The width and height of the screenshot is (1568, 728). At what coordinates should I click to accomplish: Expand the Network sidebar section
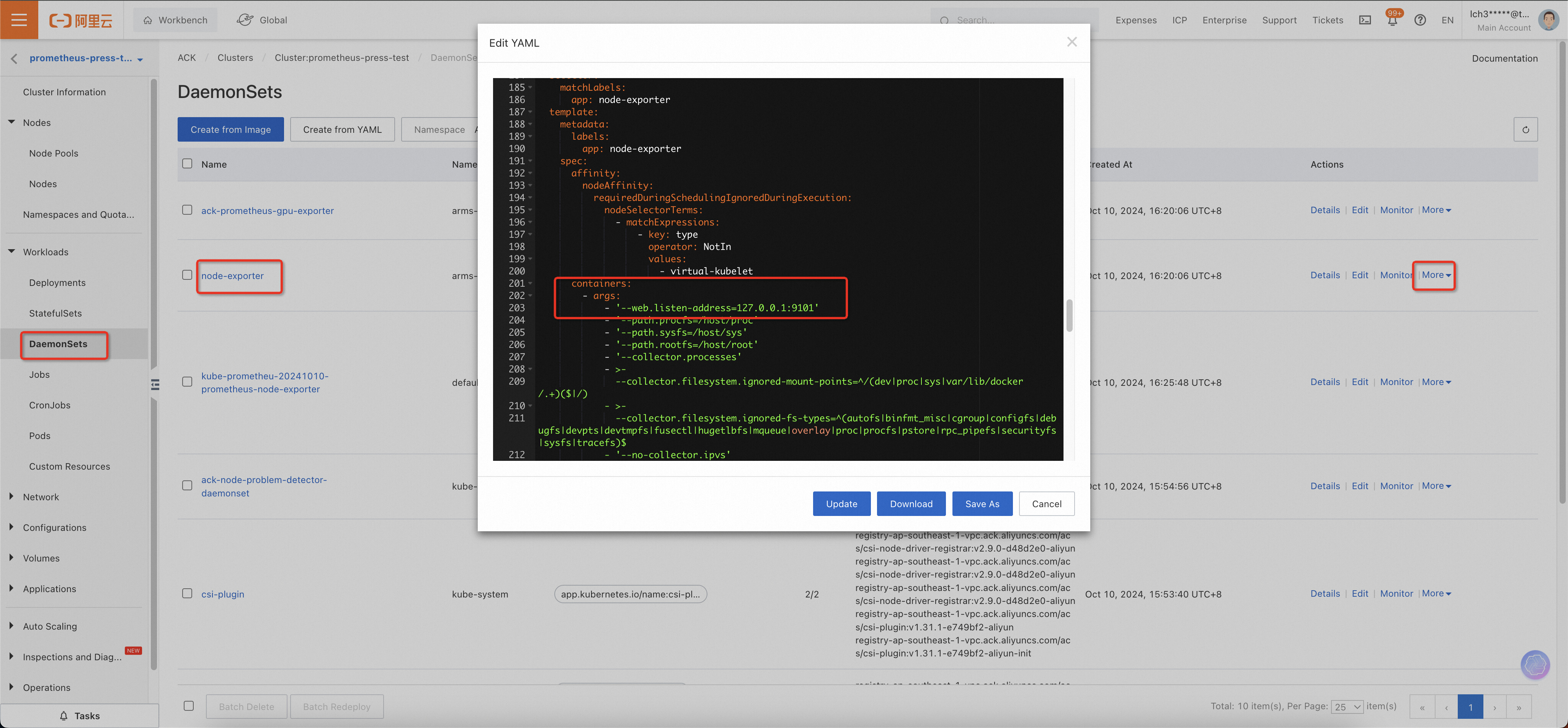(41, 497)
